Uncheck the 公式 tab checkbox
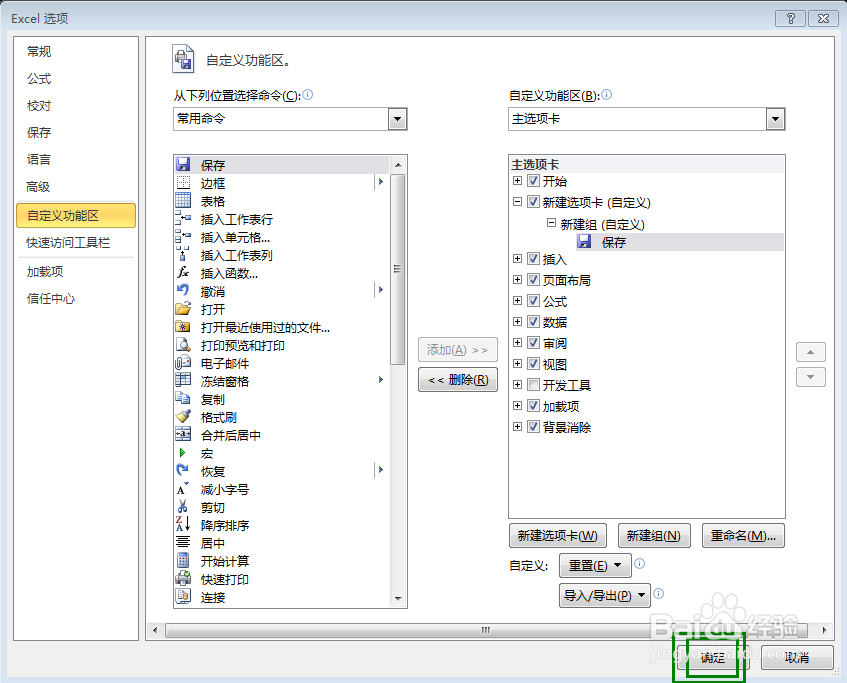The height and width of the screenshot is (683, 847). tap(533, 301)
